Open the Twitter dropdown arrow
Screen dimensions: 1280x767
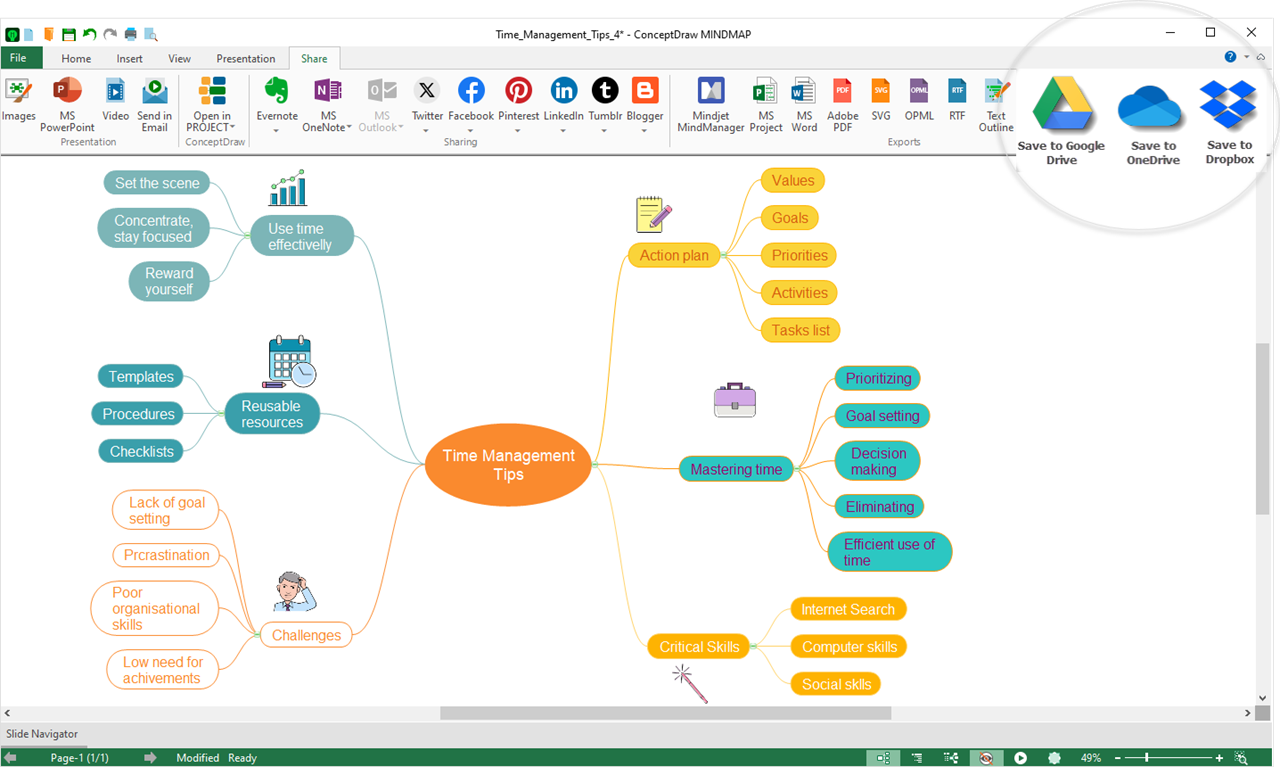point(427,130)
